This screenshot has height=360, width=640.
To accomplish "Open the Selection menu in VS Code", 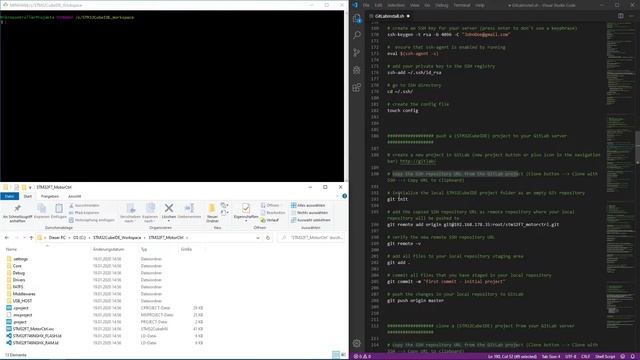I will point(396,5).
